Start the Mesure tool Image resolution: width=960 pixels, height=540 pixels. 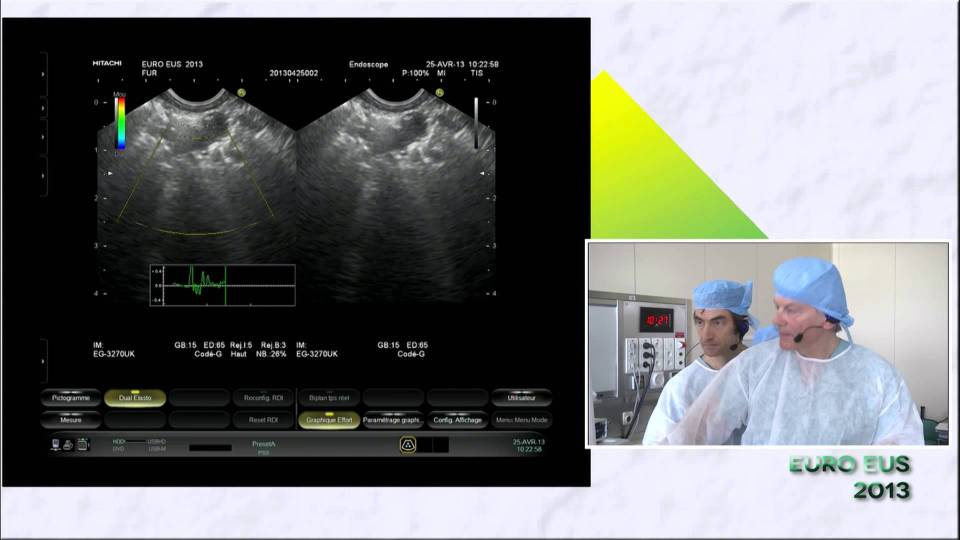(71, 420)
